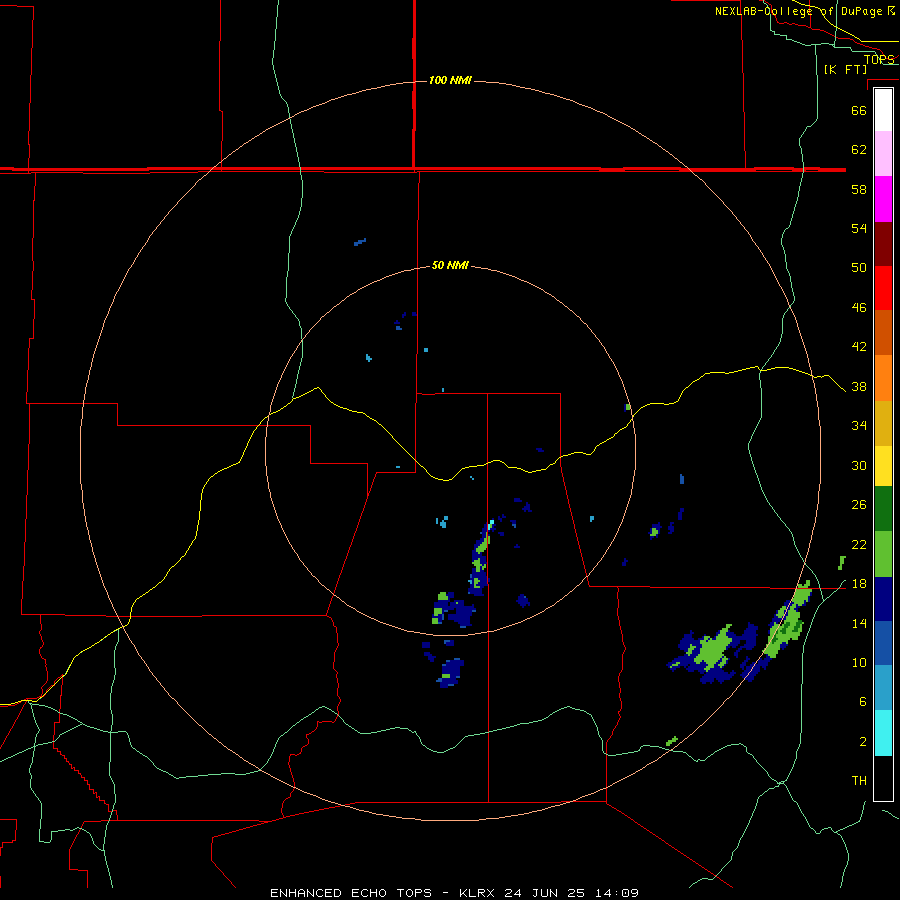
Task: Click the '14:09' timestamp
Action: [x=616, y=893]
